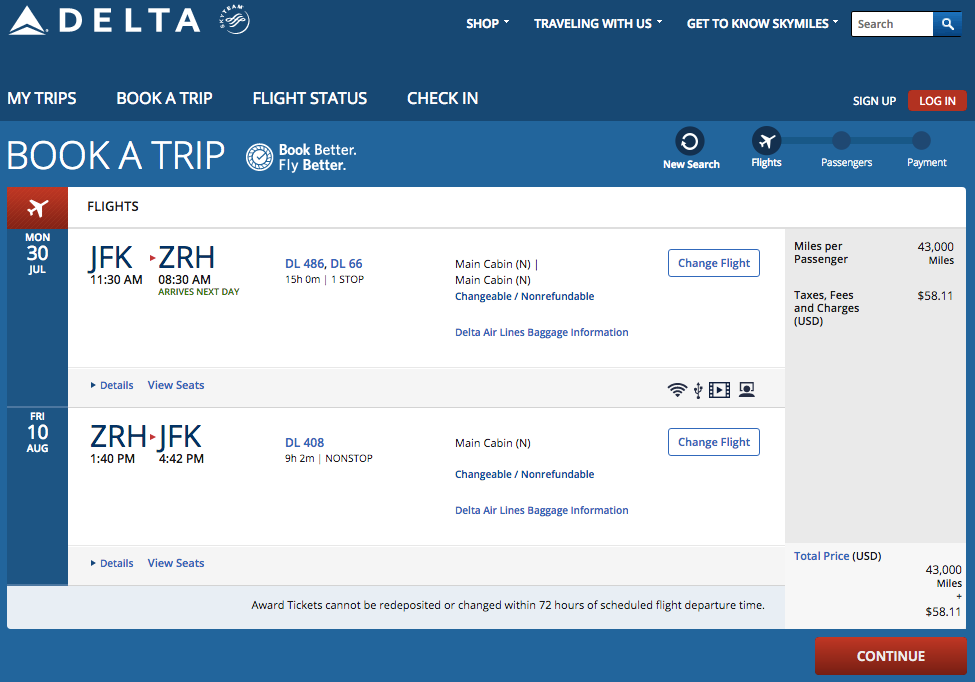Expand the TRAVELING WITH US menu

pos(598,24)
